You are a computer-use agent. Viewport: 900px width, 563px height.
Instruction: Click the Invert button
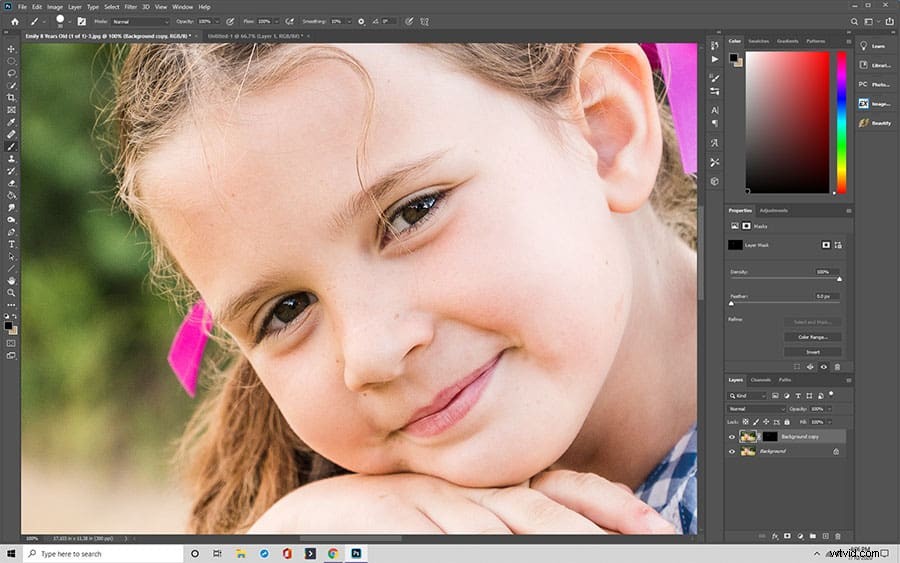(813, 352)
